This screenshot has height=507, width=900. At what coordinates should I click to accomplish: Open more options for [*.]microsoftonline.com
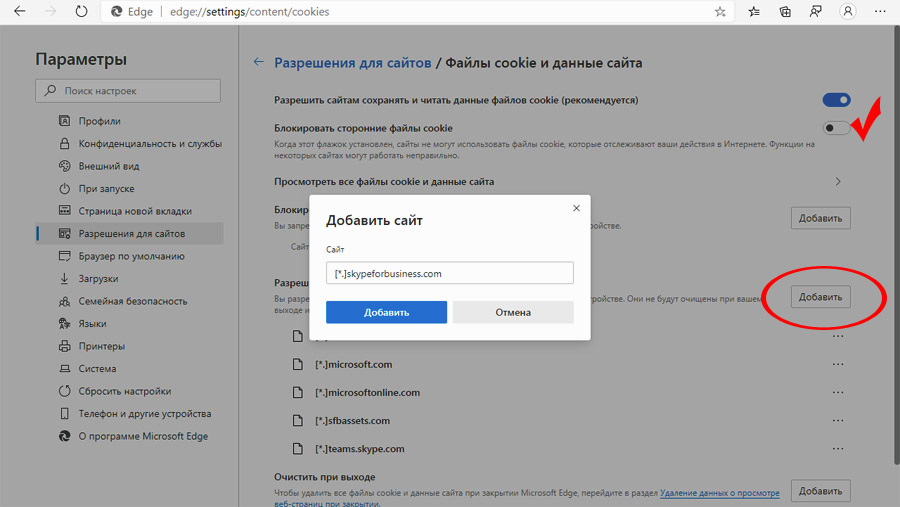(x=838, y=392)
